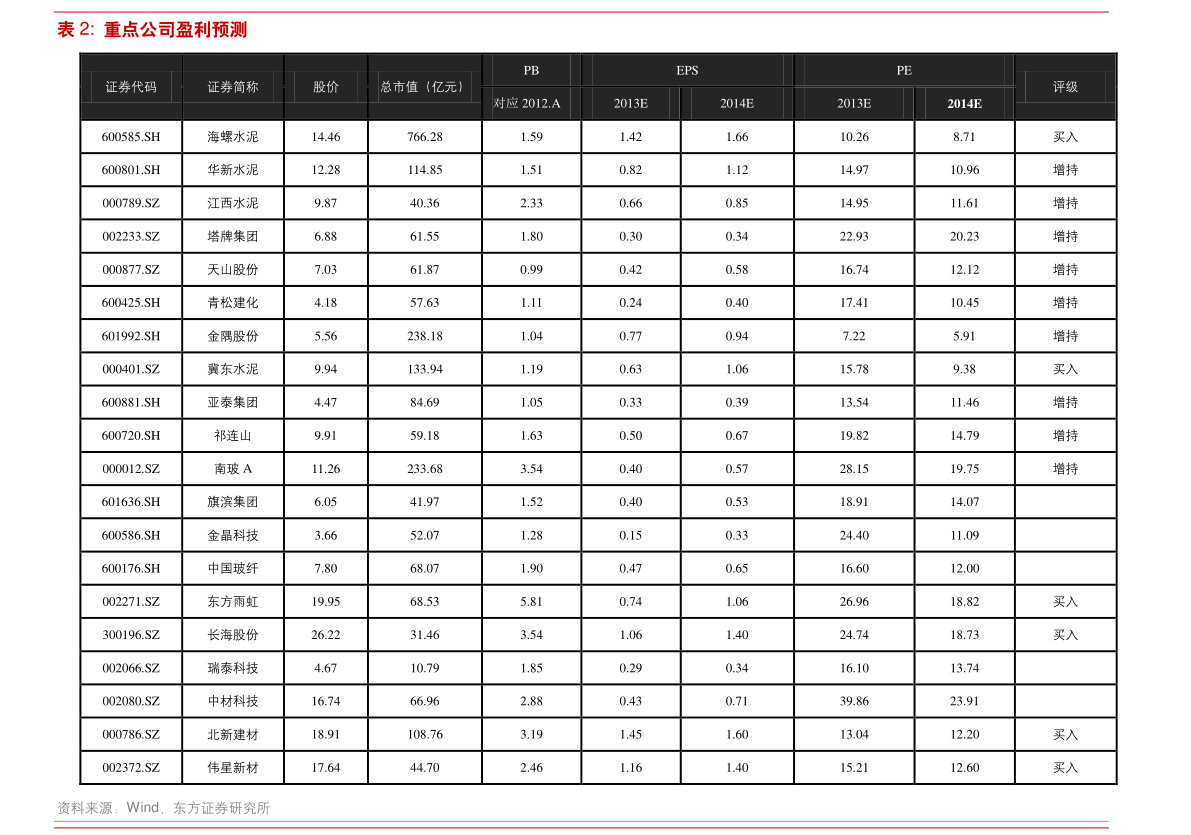Viewport: 1191px width, 835px height.
Task: Click the red table title 重点公司盈利预测
Action: point(175,30)
